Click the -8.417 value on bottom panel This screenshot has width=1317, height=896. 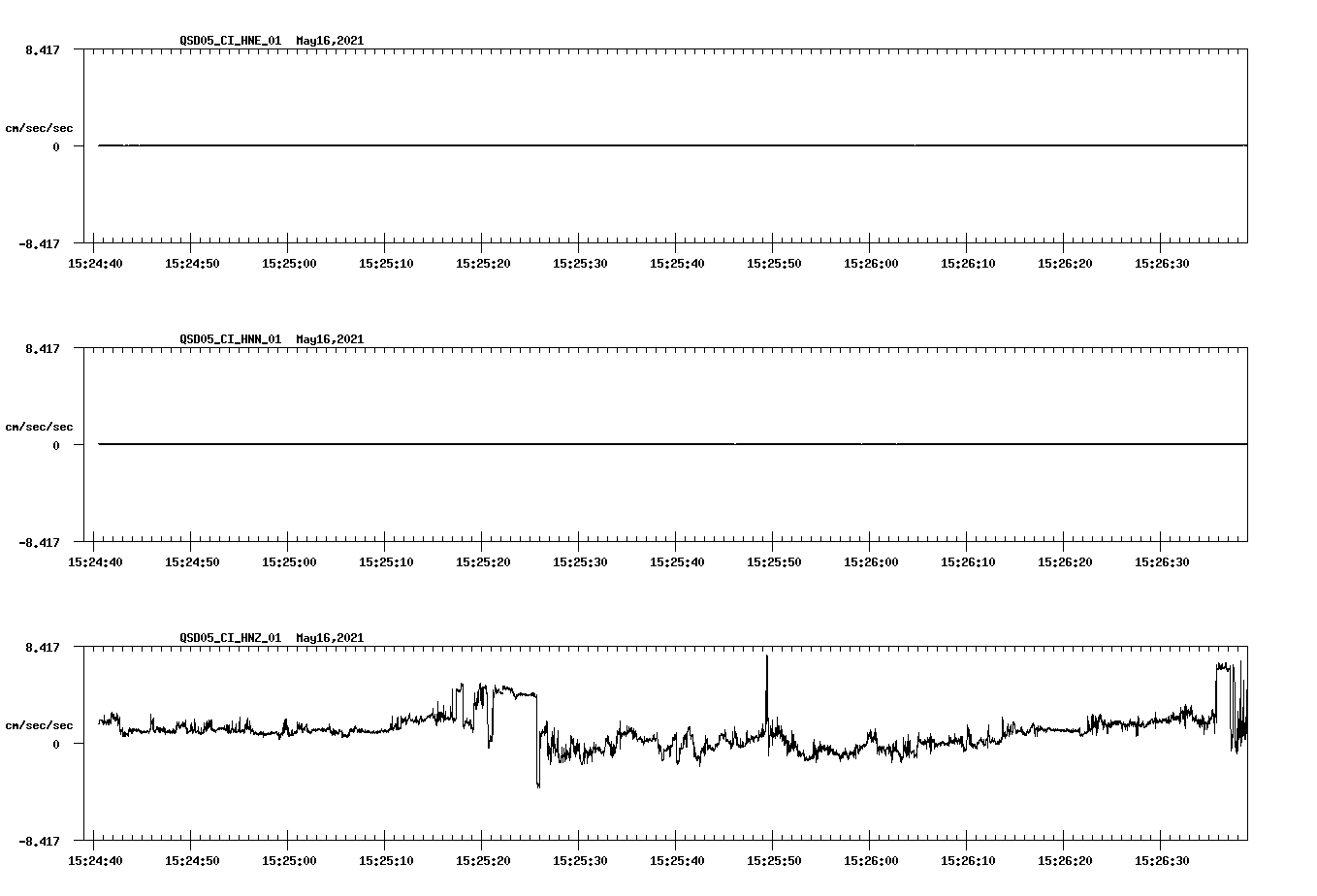(x=37, y=842)
